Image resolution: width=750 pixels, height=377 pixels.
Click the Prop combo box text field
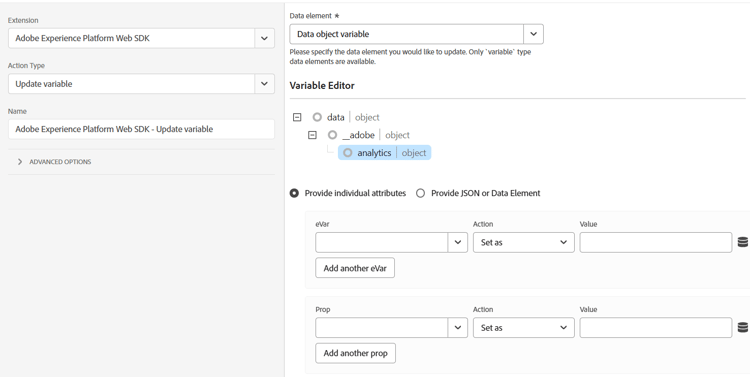382,328
